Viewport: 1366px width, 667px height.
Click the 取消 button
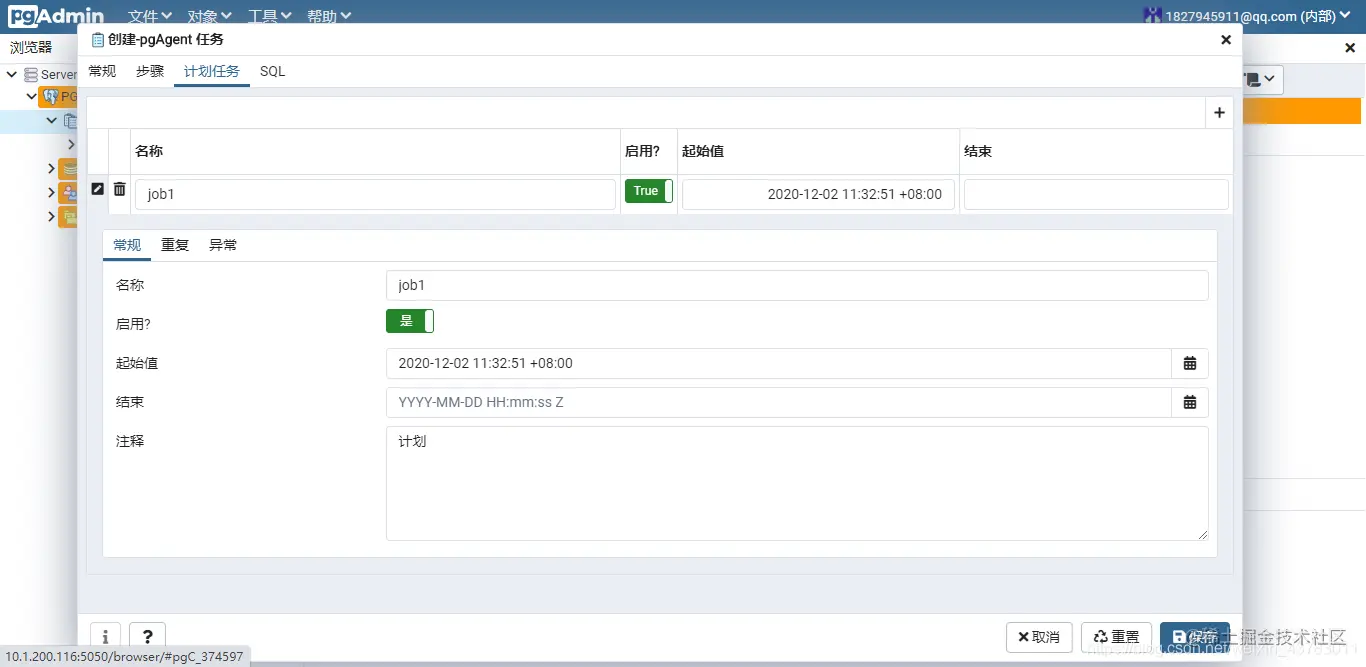click(1039, 636)
